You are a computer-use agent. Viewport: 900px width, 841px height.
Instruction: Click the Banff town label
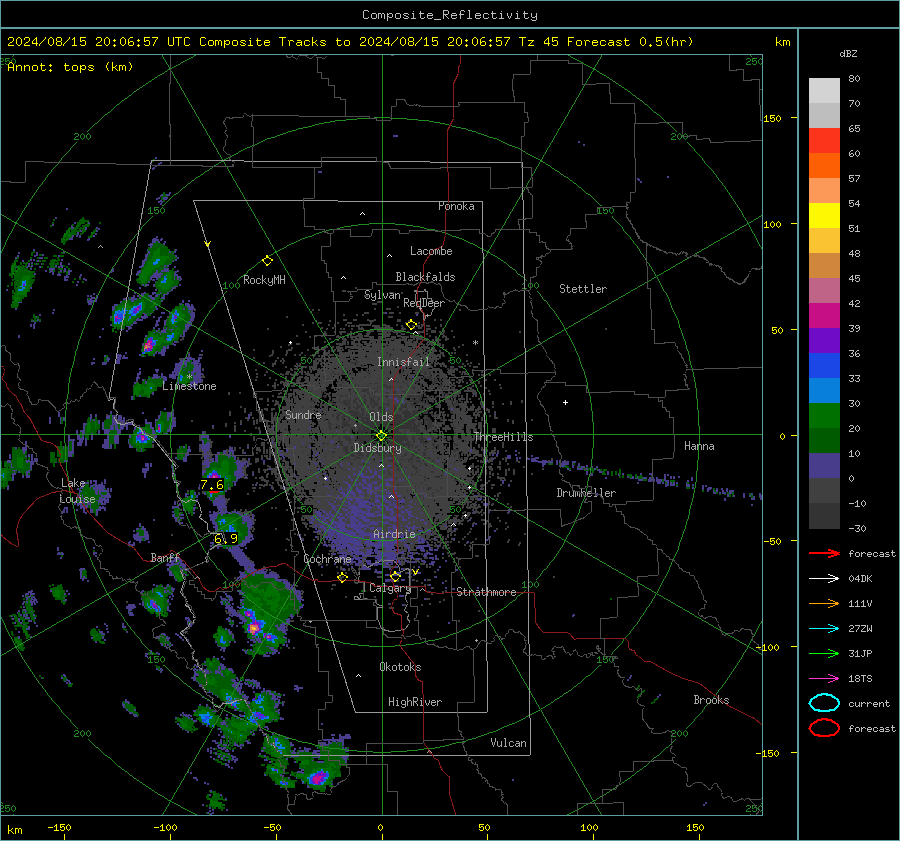(x=165, y=557)
